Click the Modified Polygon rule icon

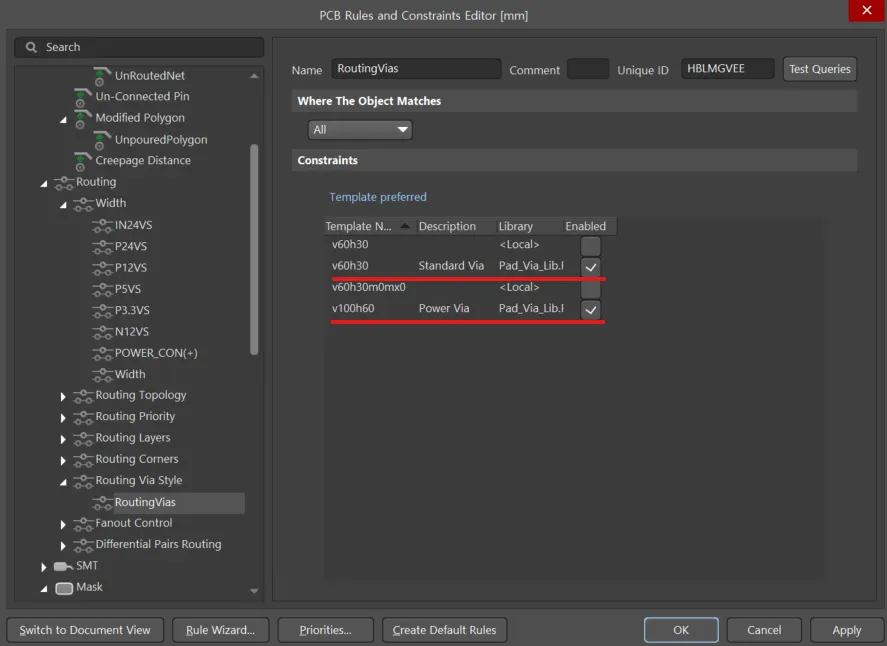[x=83, y=118]
